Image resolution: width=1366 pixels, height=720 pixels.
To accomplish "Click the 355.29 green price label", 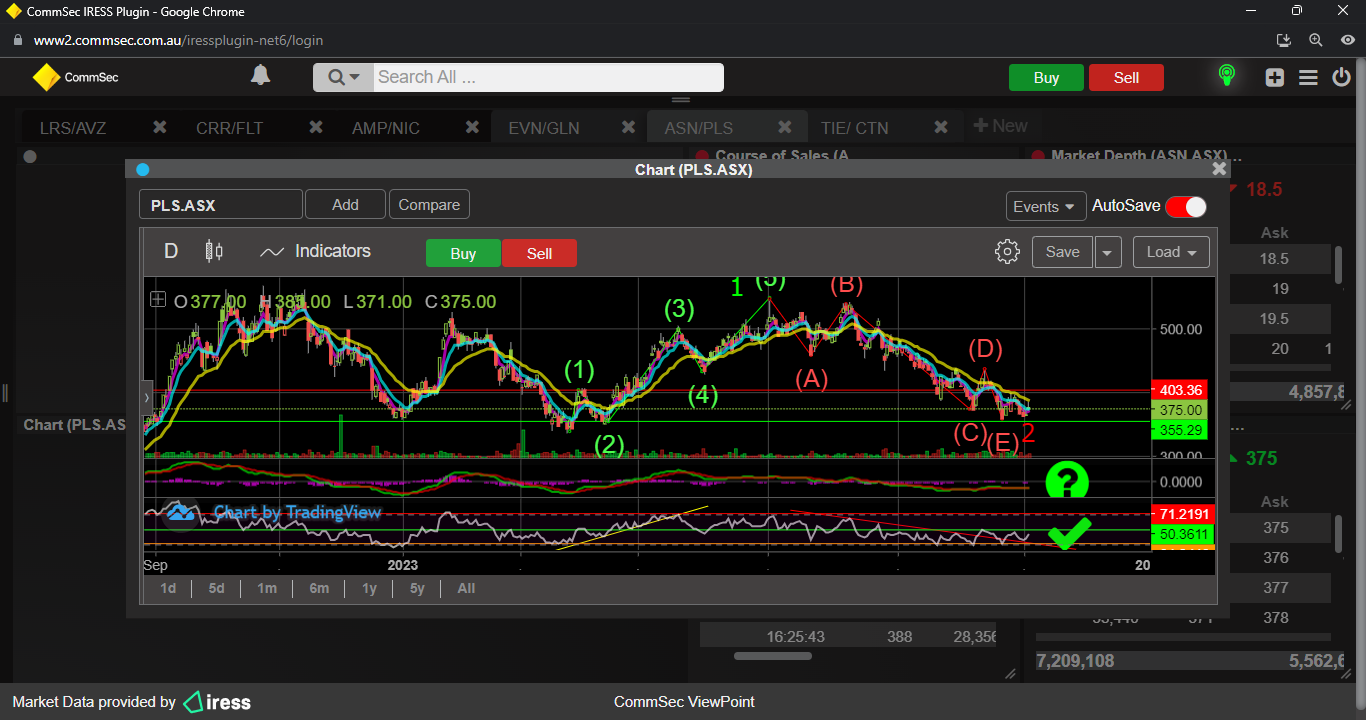I will pos(1180,430).
